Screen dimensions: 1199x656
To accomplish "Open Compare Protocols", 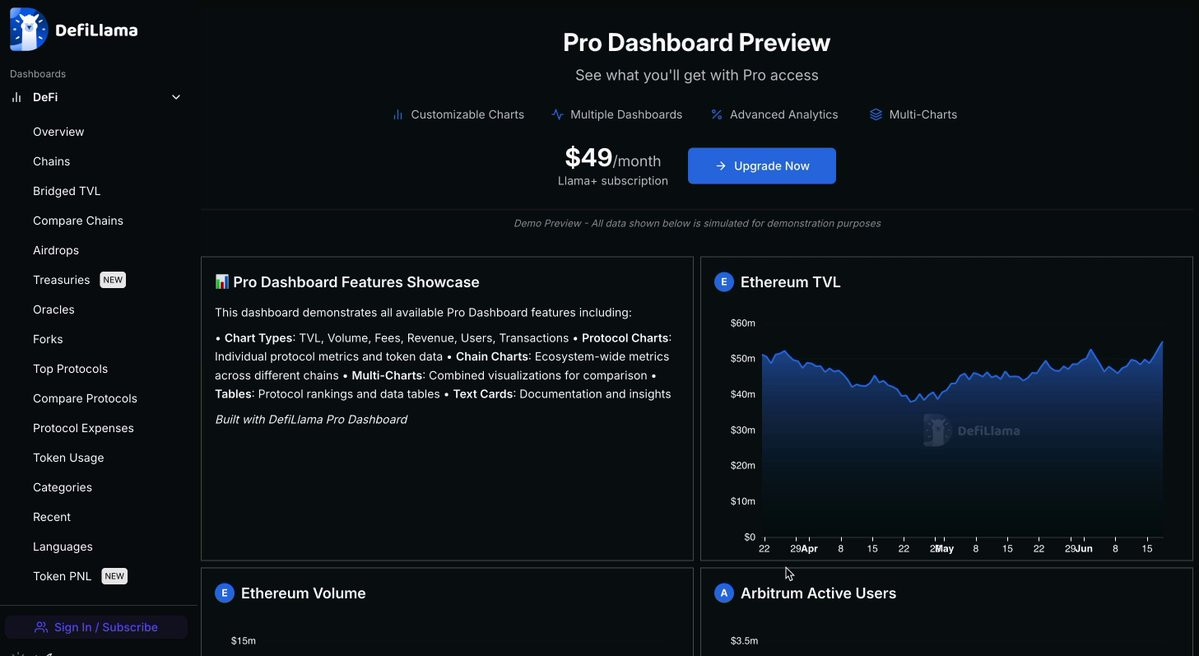I will [85, 398].
